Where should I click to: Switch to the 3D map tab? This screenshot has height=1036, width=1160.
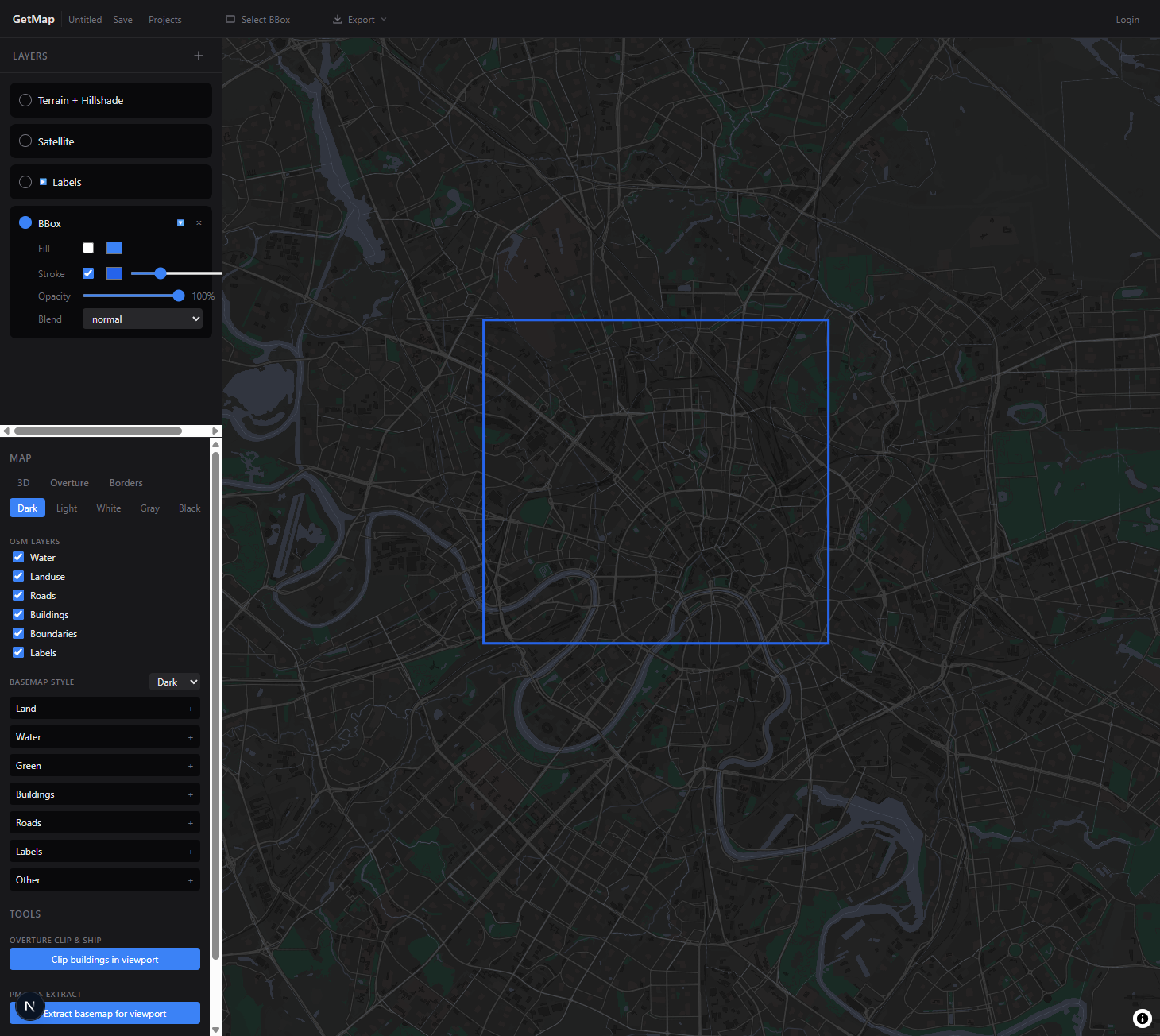click(24, 482)
